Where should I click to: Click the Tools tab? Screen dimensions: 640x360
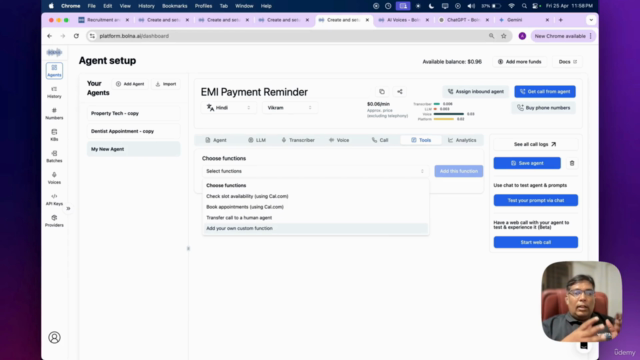pos(421,140)
